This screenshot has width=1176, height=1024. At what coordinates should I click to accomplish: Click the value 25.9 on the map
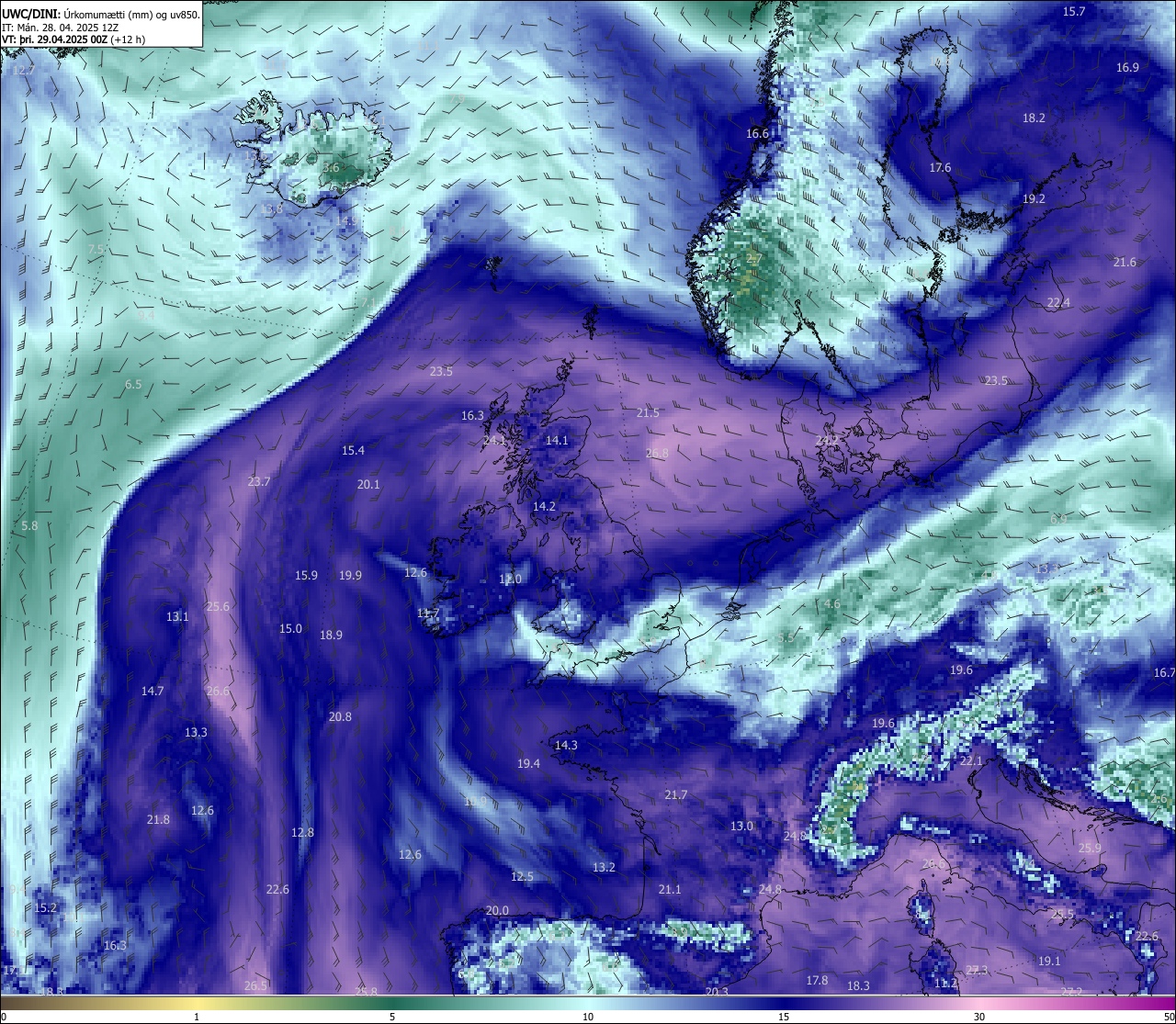[1090, 848]
